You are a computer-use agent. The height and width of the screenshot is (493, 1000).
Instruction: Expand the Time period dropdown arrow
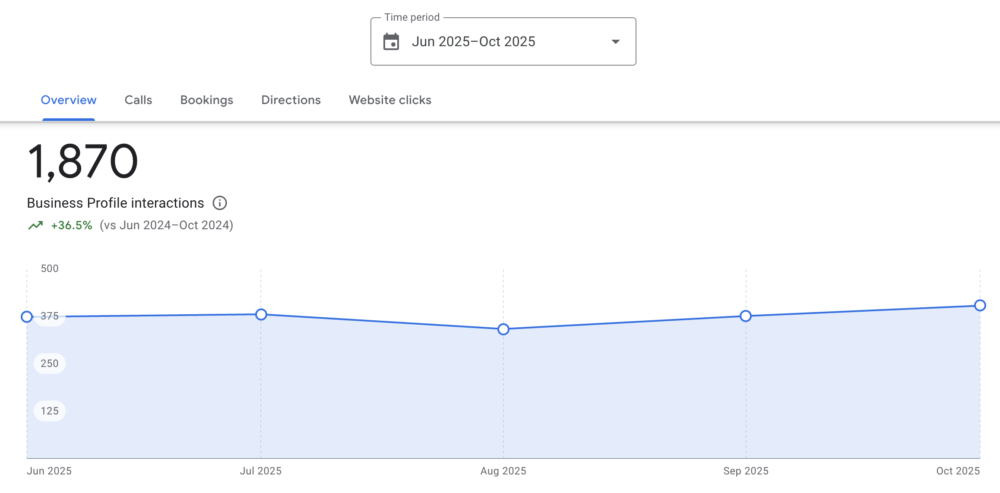point(615,42)
